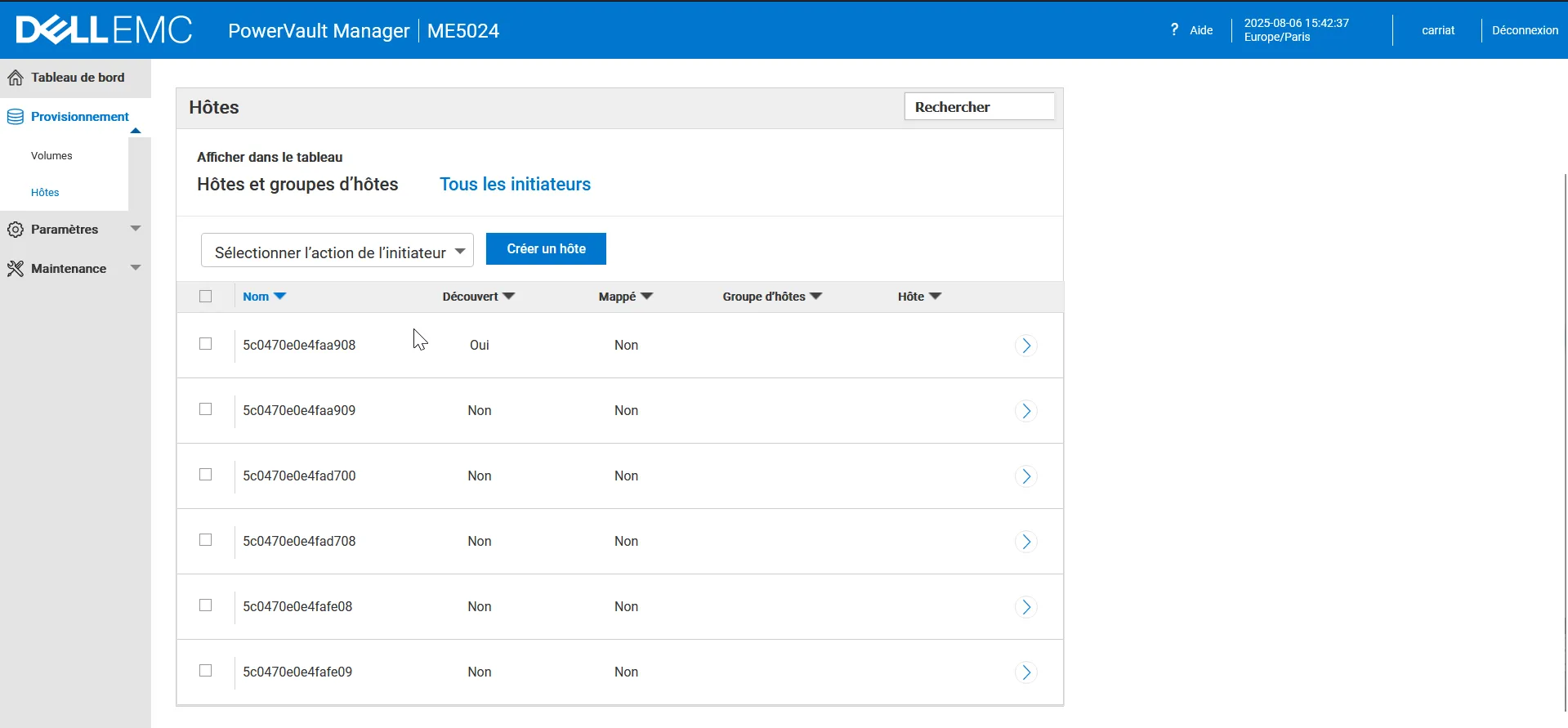
Task: Click the Paramètres gear icon
Action: point(16,230)
